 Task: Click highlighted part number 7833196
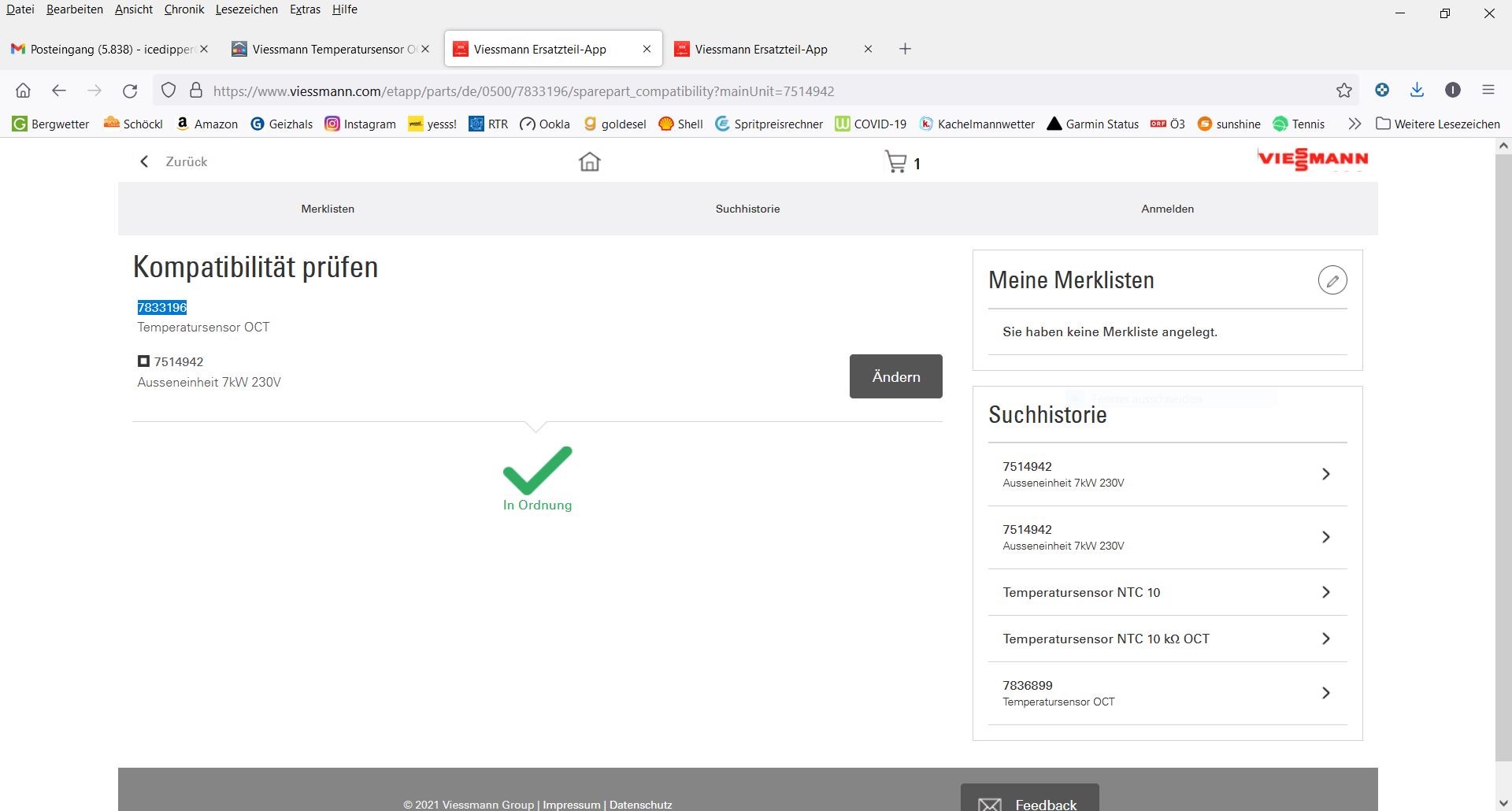[x=162, y=307]
